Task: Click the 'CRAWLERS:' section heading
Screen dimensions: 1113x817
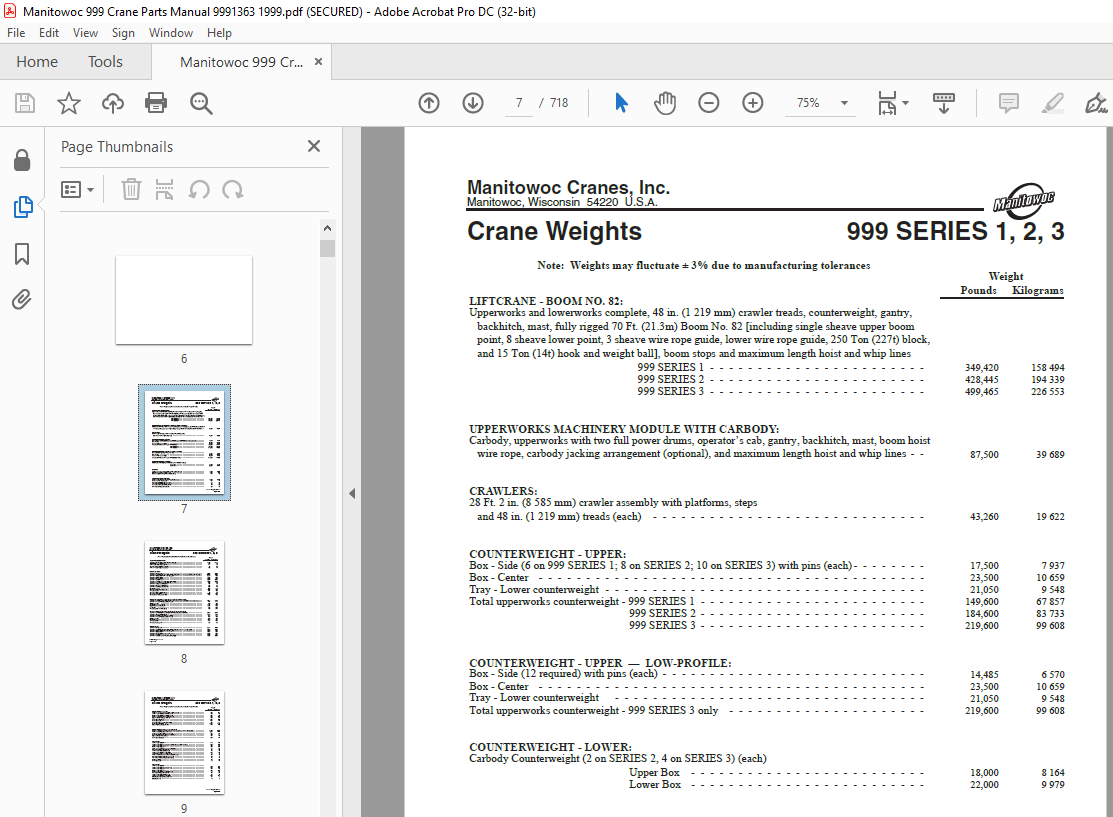Action: pyautogui.click(x=503, y=490)
